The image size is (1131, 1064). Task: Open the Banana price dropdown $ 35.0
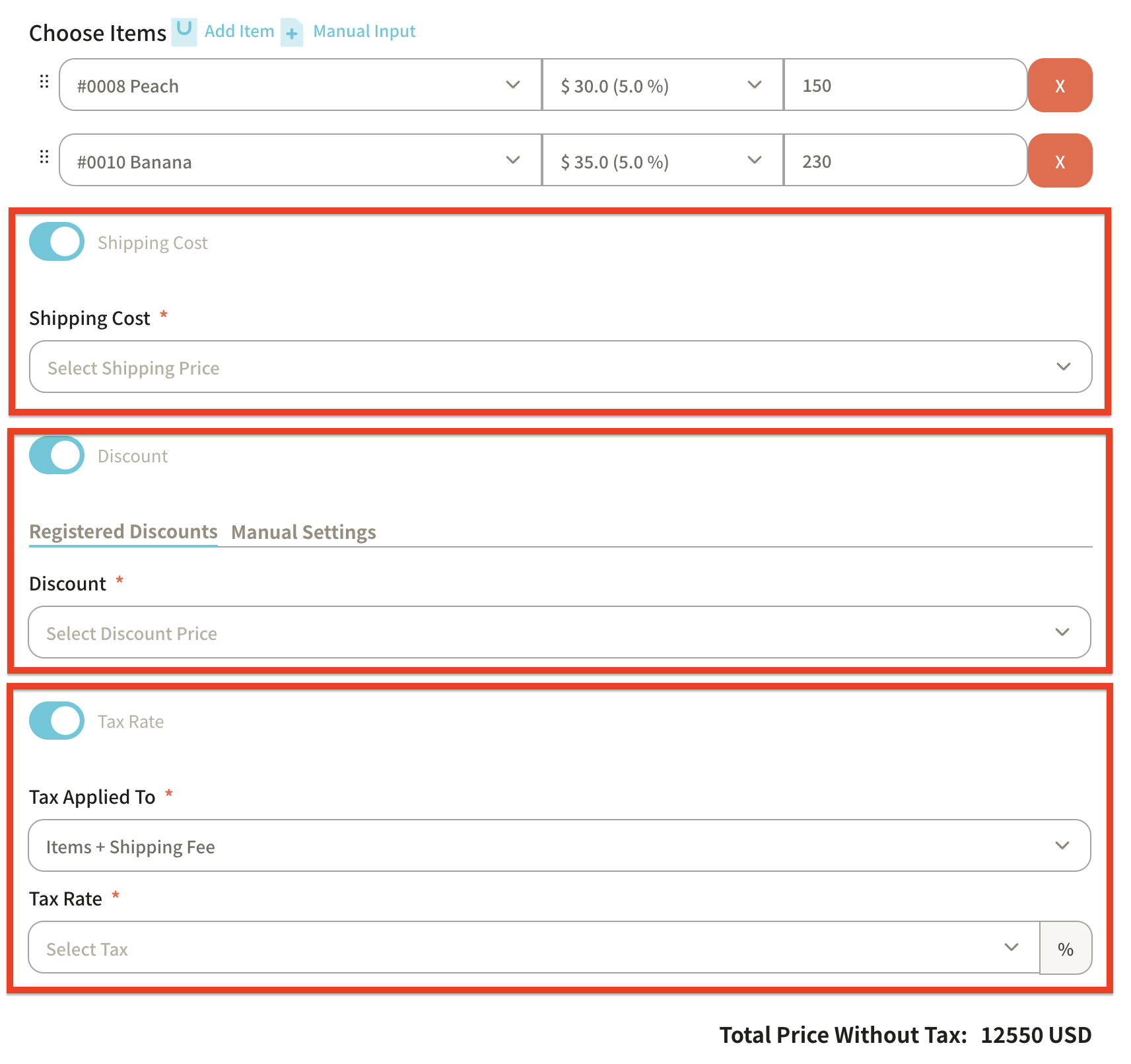[662, 161]
